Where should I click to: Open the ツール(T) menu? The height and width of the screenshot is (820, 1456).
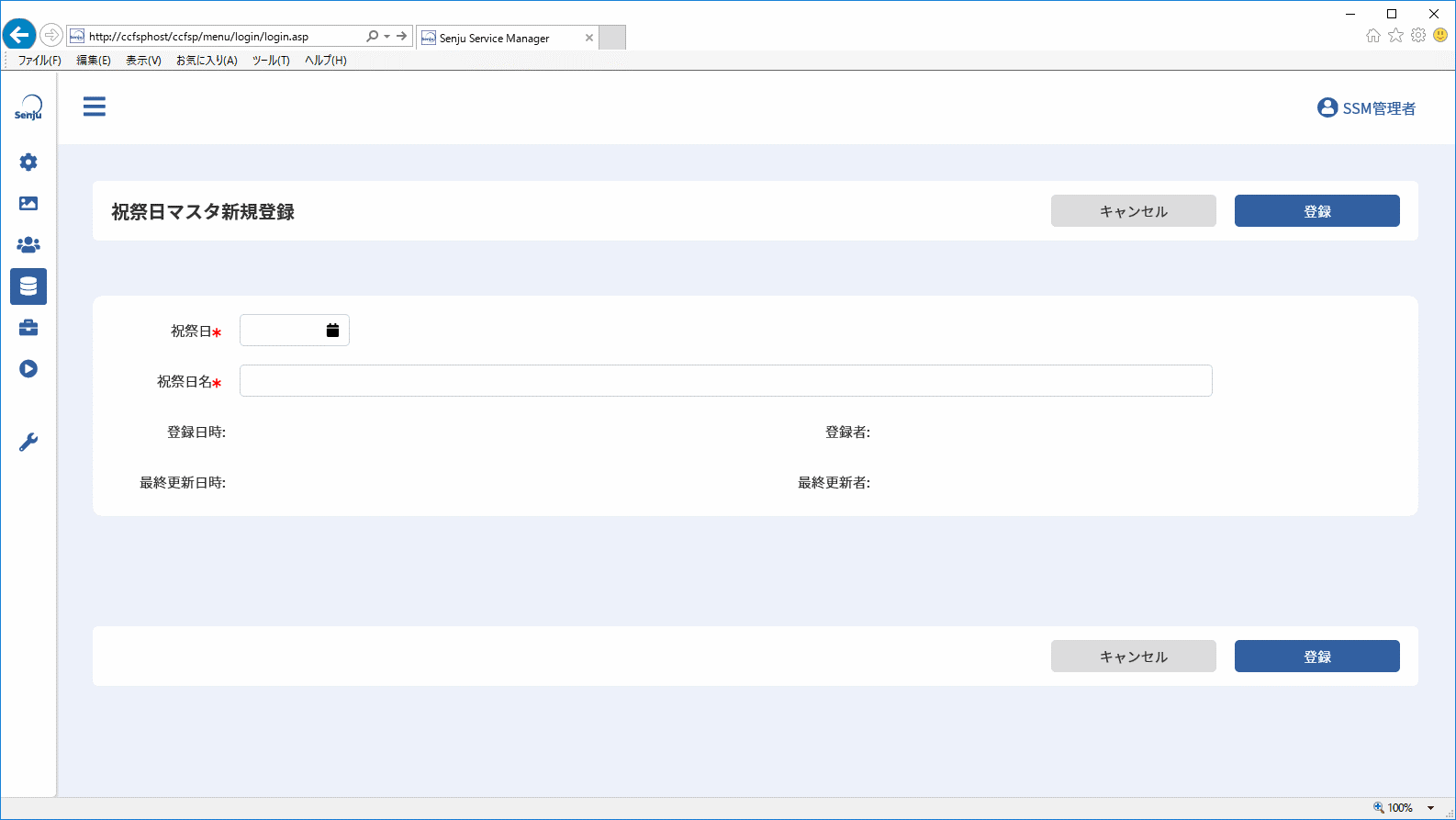point(271,61)
